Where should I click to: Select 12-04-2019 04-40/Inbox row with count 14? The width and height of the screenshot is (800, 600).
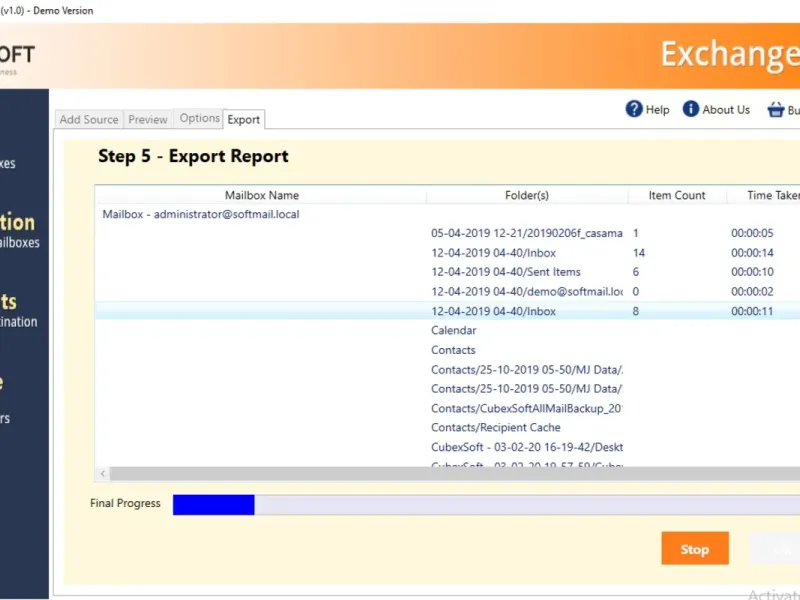click(448, 253)
